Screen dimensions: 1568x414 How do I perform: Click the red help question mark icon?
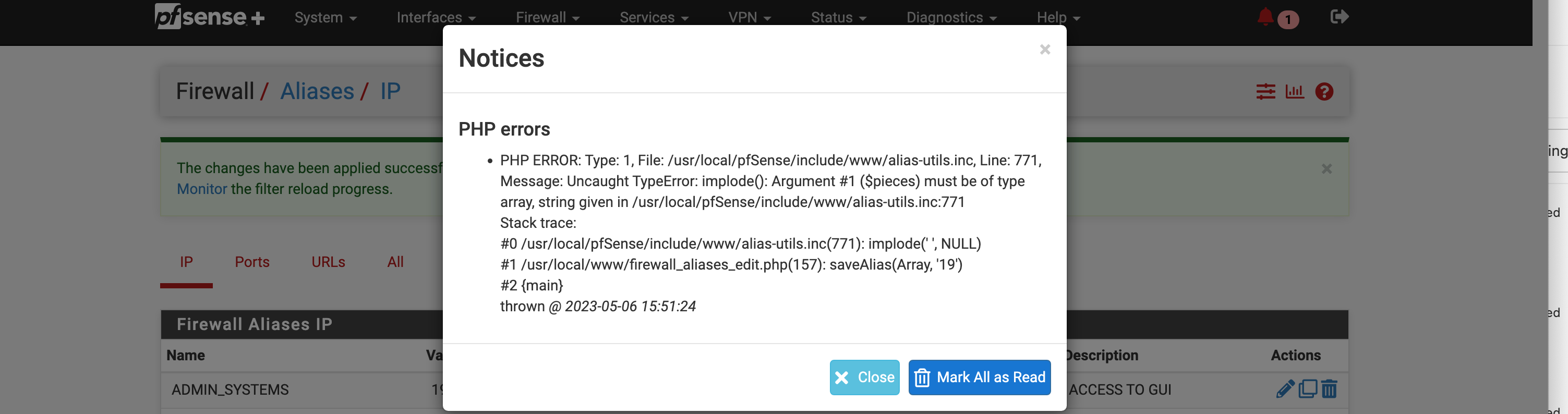tap(1324, 92)
